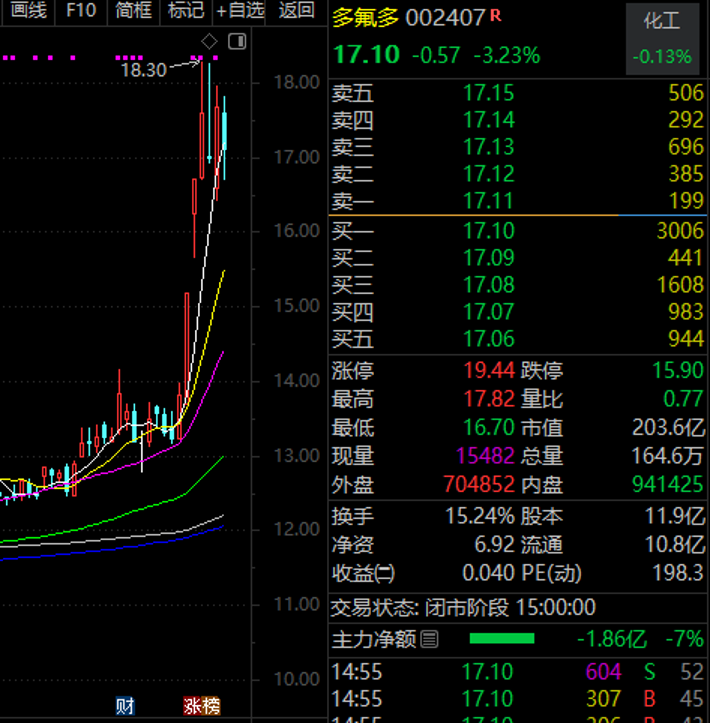Switch to 简框 simple frame view
Image resolution: width=710 pixels, height=724 pixels.
click(133, 11)
